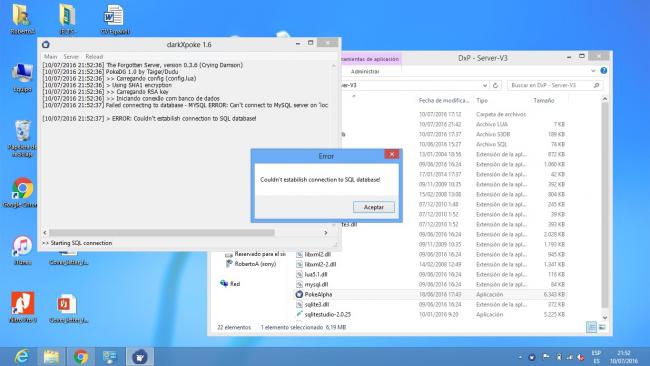Sort by Tipo column header
650x366 pixels.
pyautogui.click(x=482, y=101)
